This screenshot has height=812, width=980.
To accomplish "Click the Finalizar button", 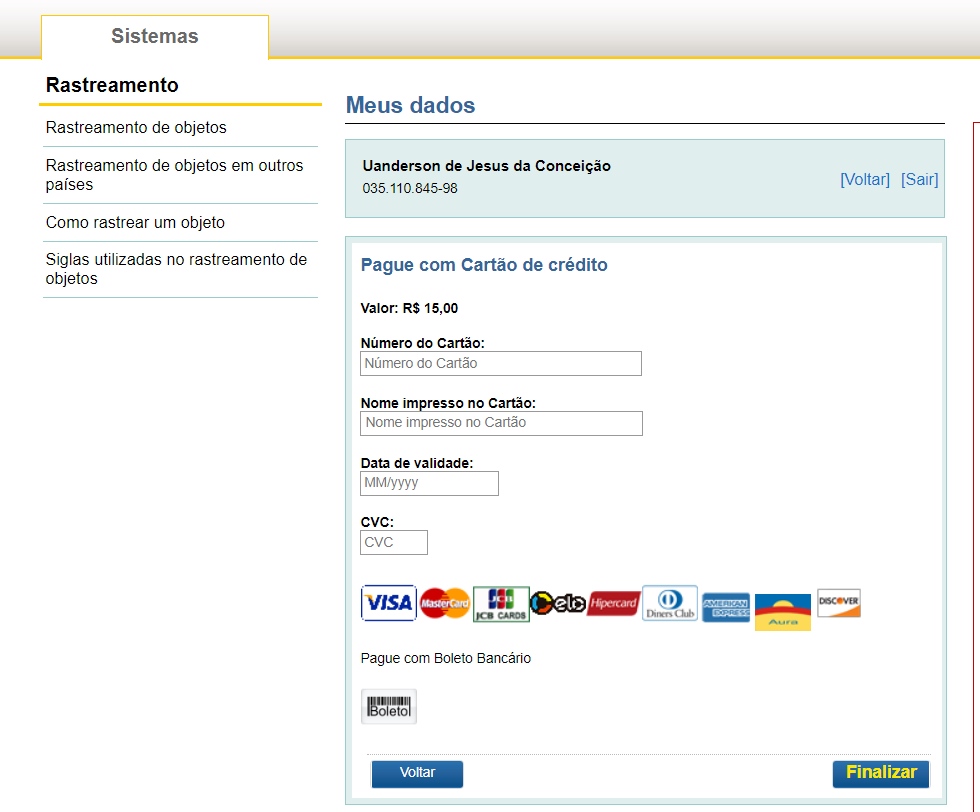I will point(881,773).
